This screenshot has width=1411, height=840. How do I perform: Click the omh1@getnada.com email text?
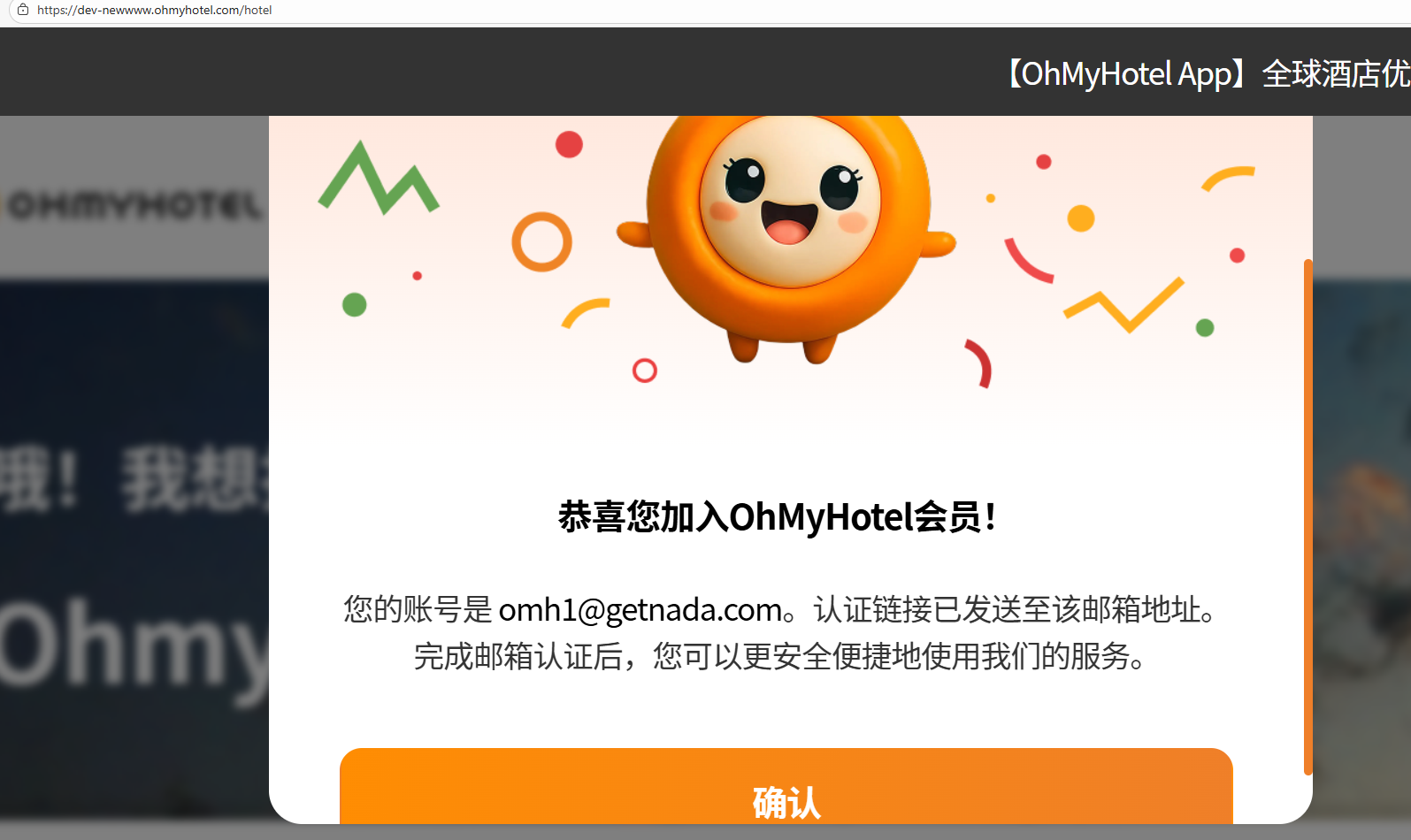[640, 609]
